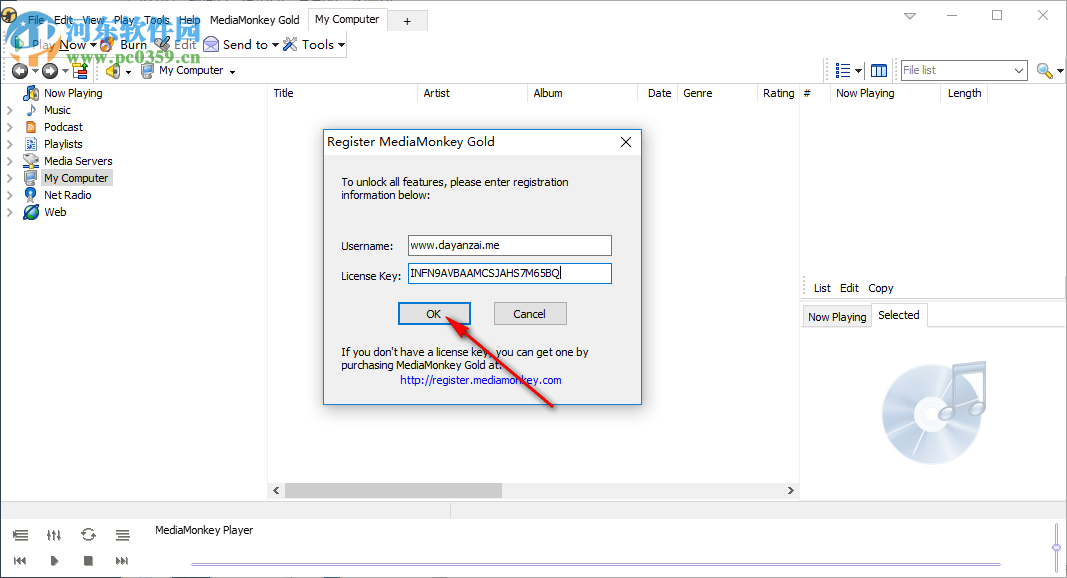Screen dimensions: 1067x578
Task: Select the Web tree node
Action: (55, 212)
